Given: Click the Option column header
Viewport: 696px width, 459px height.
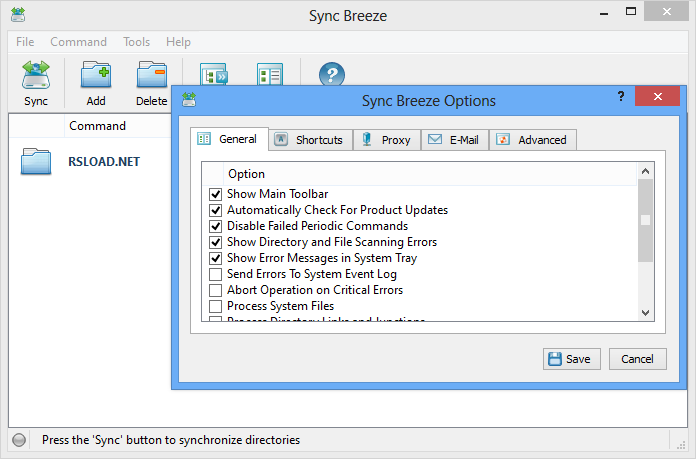Looking at the screenshot, I should pyautogui.click(x=431, y=174).
